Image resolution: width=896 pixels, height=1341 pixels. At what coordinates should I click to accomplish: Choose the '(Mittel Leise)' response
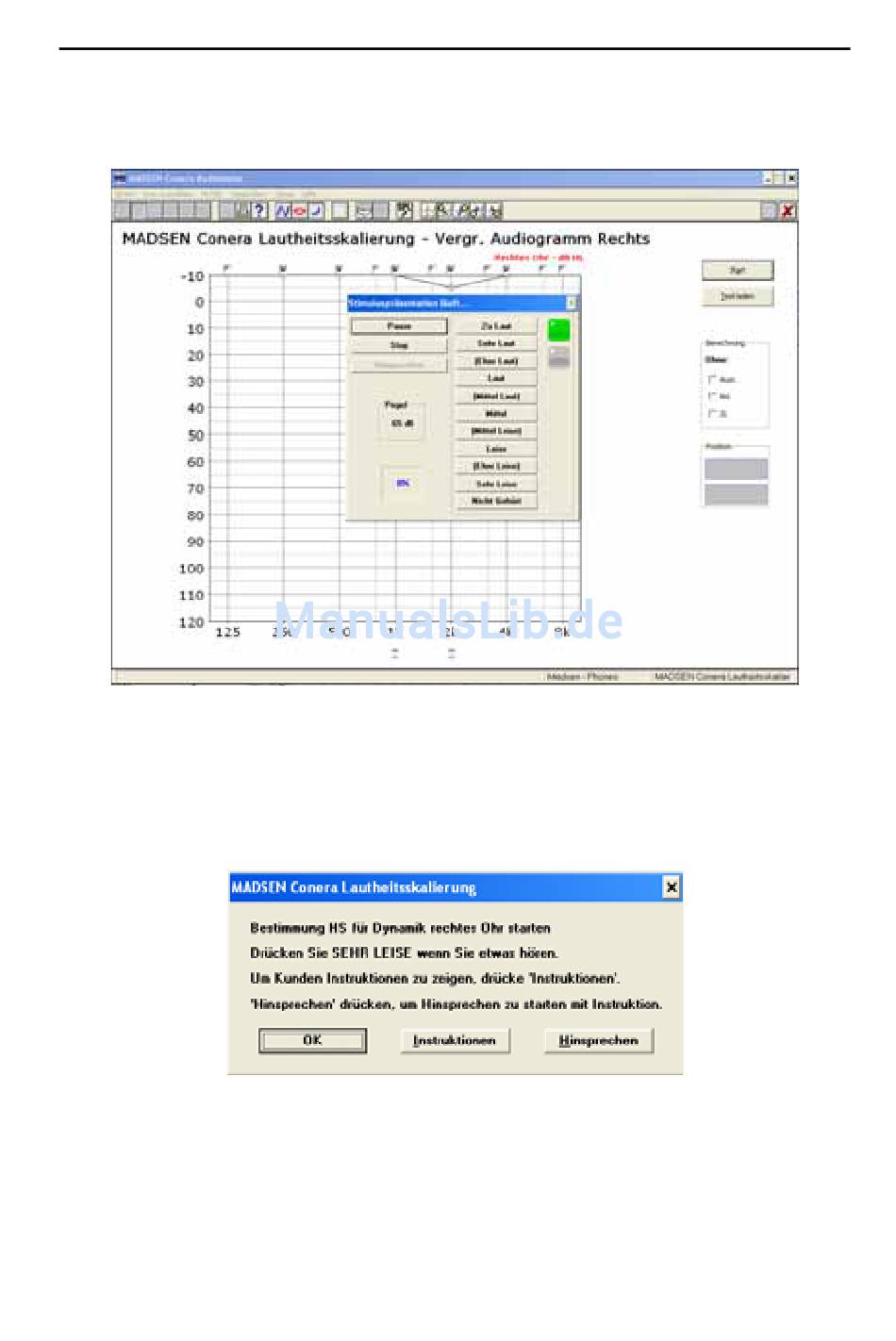pyautogui.click(x=496, y=431)
